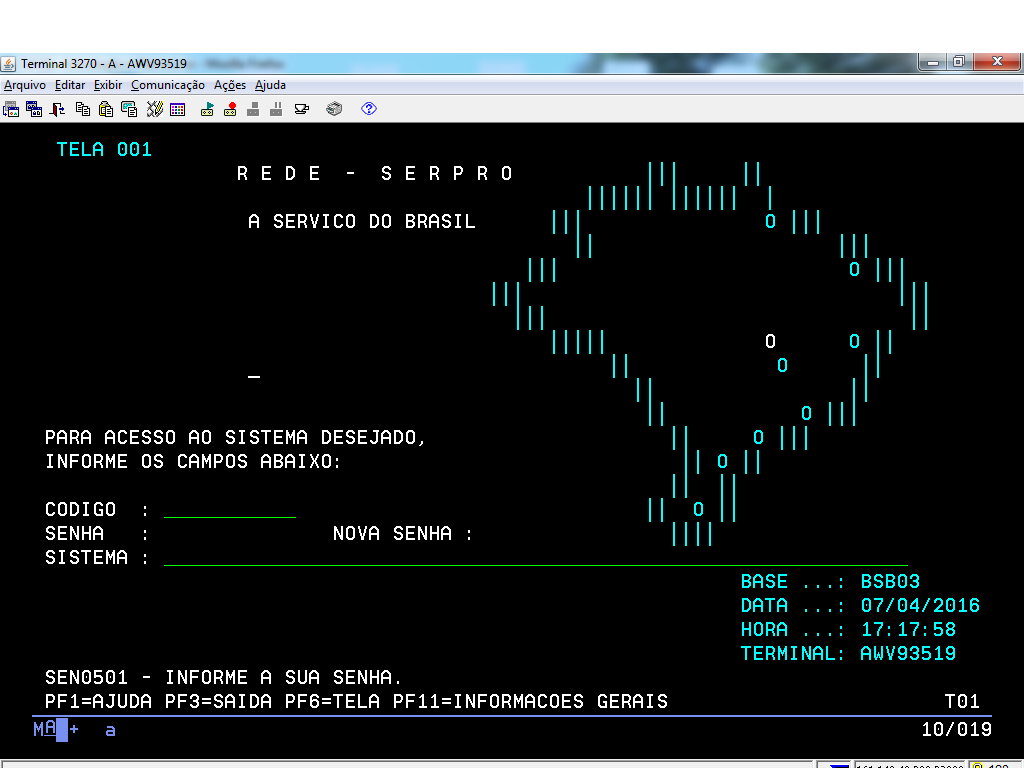
Task: Click 'PARA ACESSO AO SISTEMA DESEJADO,' text
Action: click(x=235, y=438)
